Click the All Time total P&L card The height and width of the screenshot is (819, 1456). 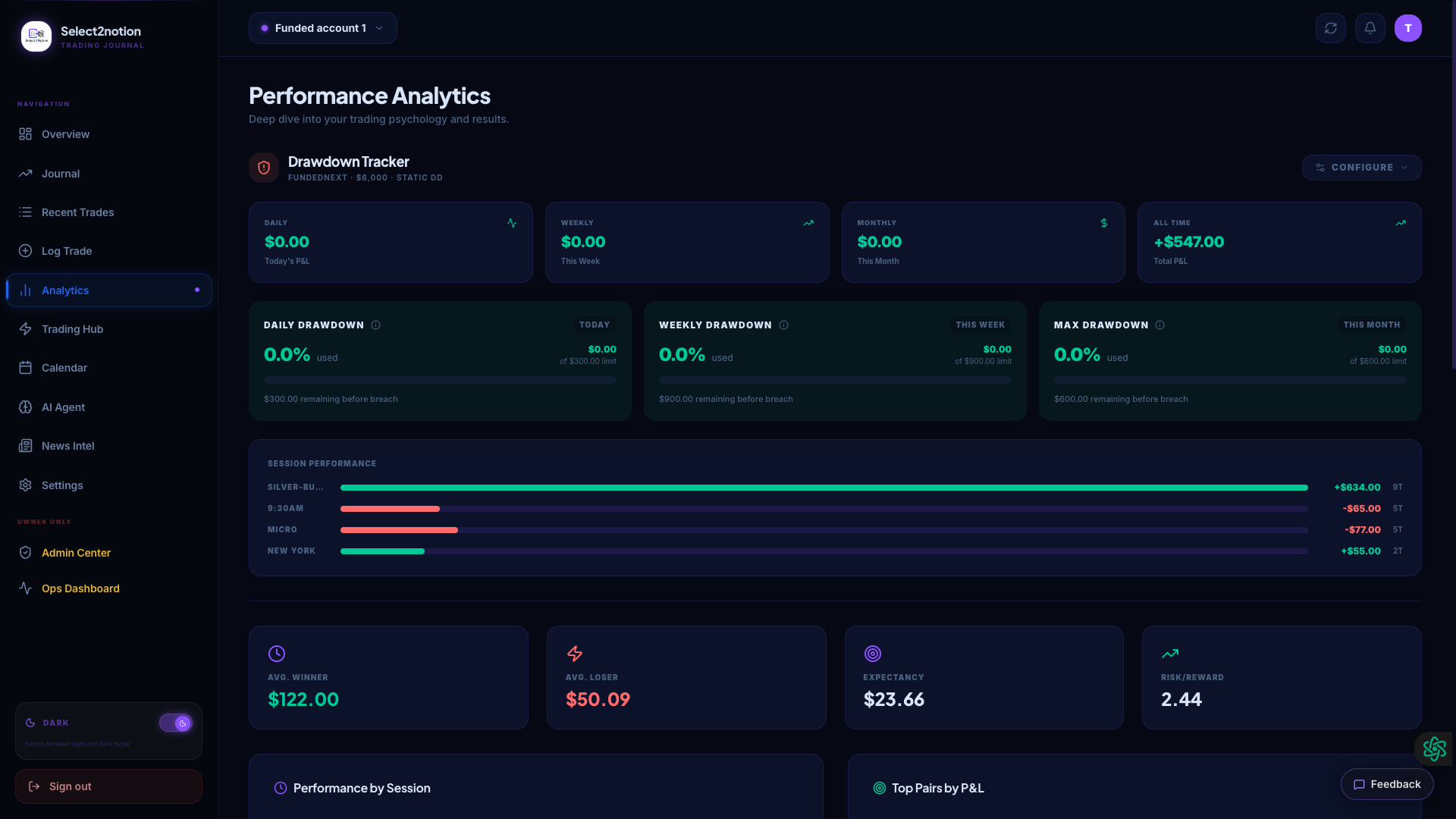click(x=1279, y=242)
